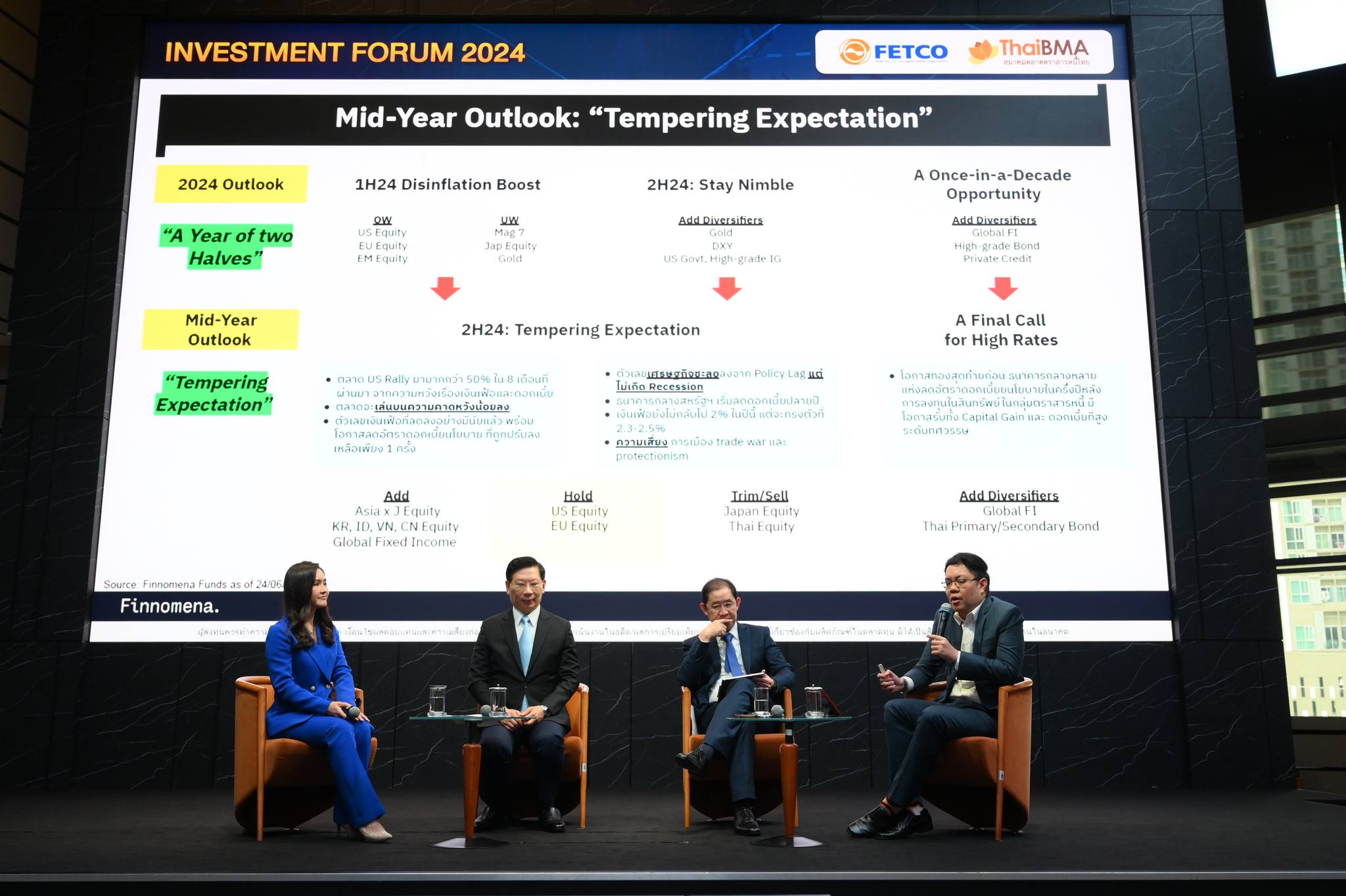Screen dimensions: 1346x896
Task: Click red arrow under Once-in-a-Decade Opportunity
Action: 1002,288
